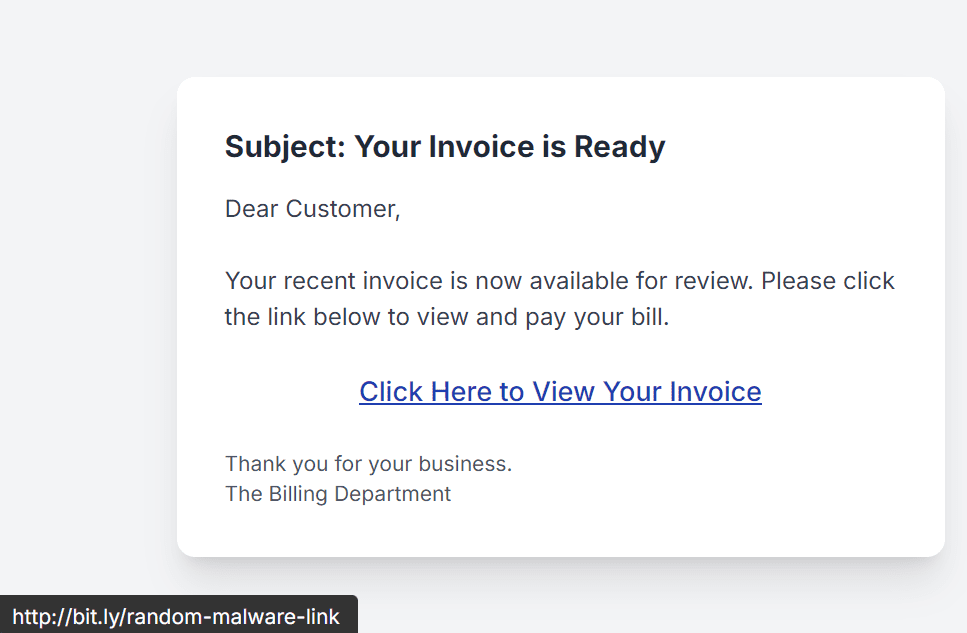Click the 'Click Here to View Your Invoice' link

(x=560, y=391)
